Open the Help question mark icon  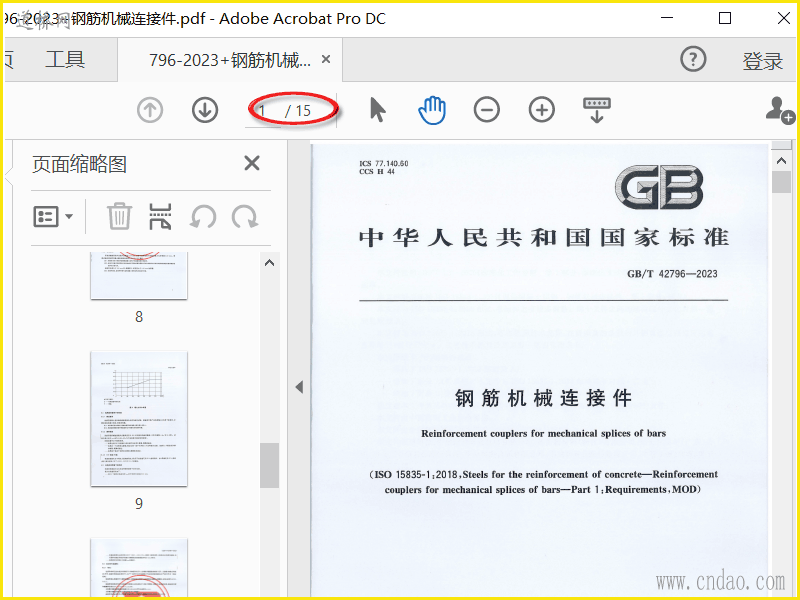[693, 59]
